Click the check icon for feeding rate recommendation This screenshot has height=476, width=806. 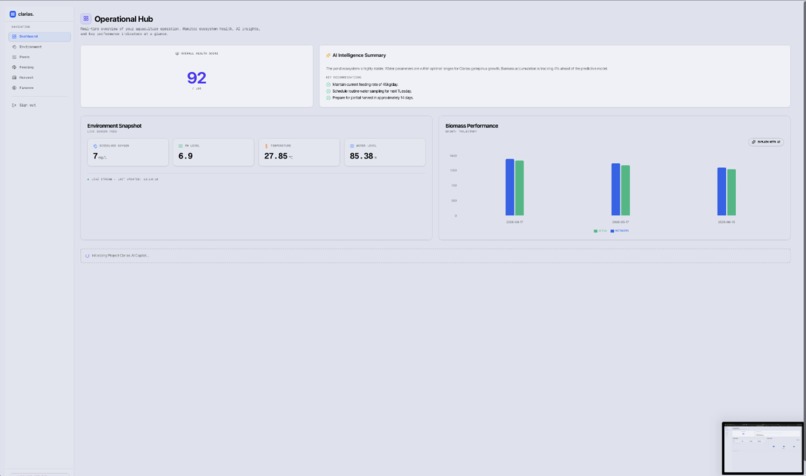point(328,84)
